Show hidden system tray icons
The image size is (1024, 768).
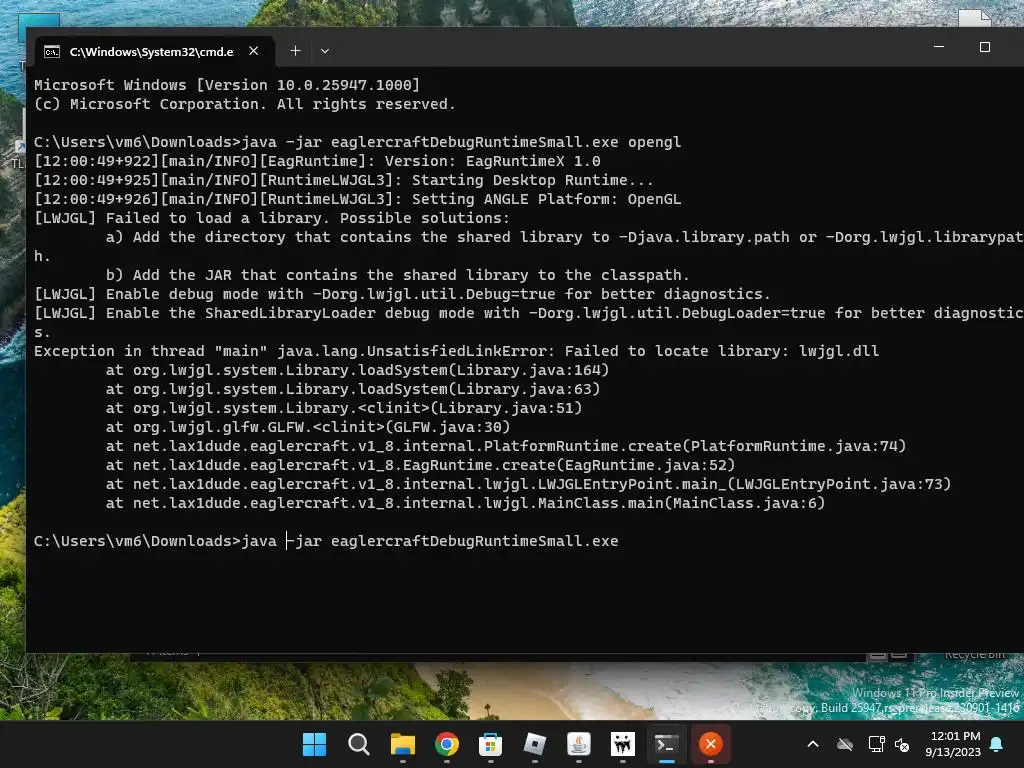pos(813,744)
